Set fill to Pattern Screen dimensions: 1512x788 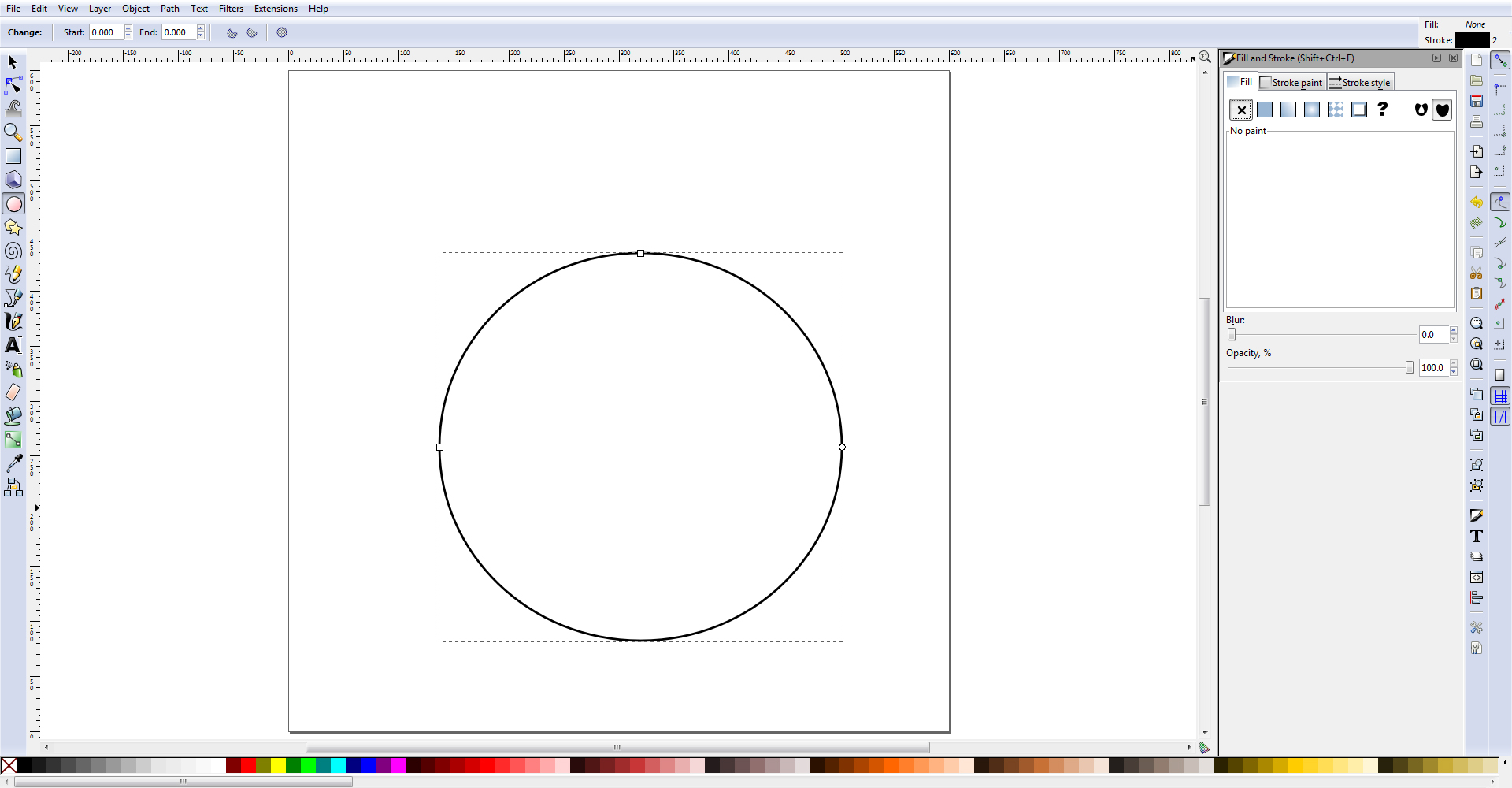[1336, 110]
